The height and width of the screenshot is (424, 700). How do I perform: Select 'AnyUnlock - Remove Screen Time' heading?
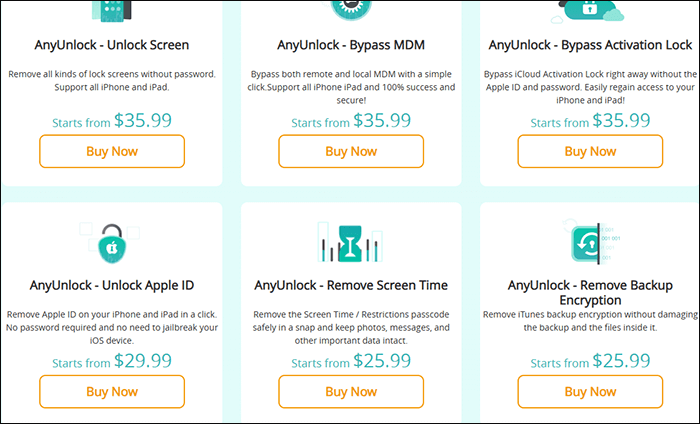pos(351,285)
